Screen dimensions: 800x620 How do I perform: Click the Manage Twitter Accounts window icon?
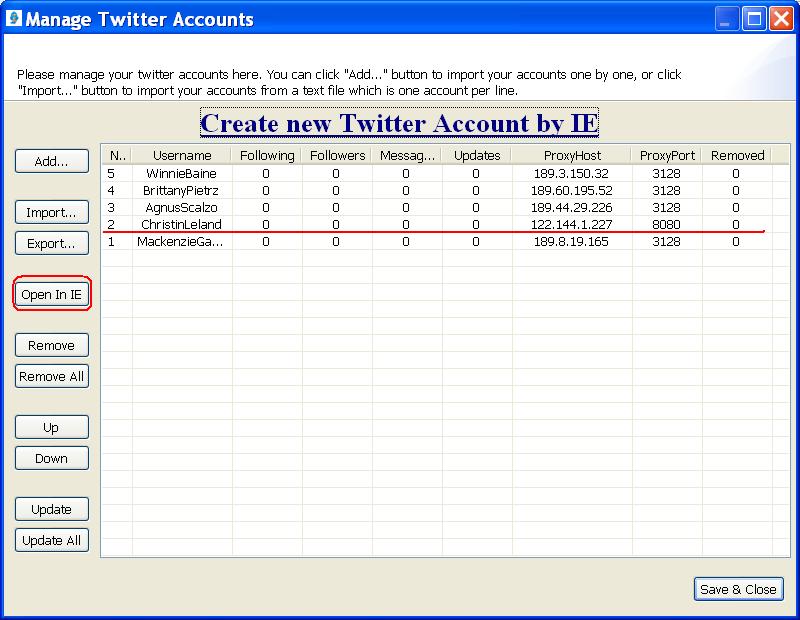(14, 18)
